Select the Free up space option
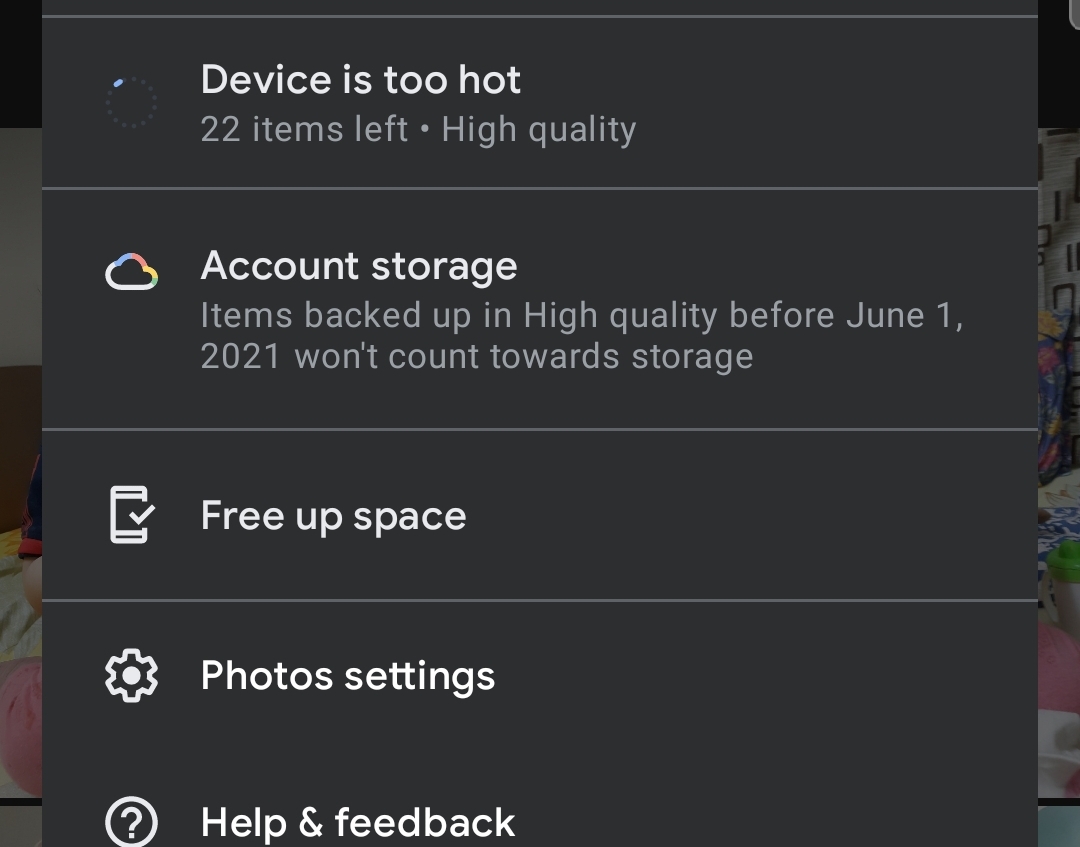 (333, 516)
